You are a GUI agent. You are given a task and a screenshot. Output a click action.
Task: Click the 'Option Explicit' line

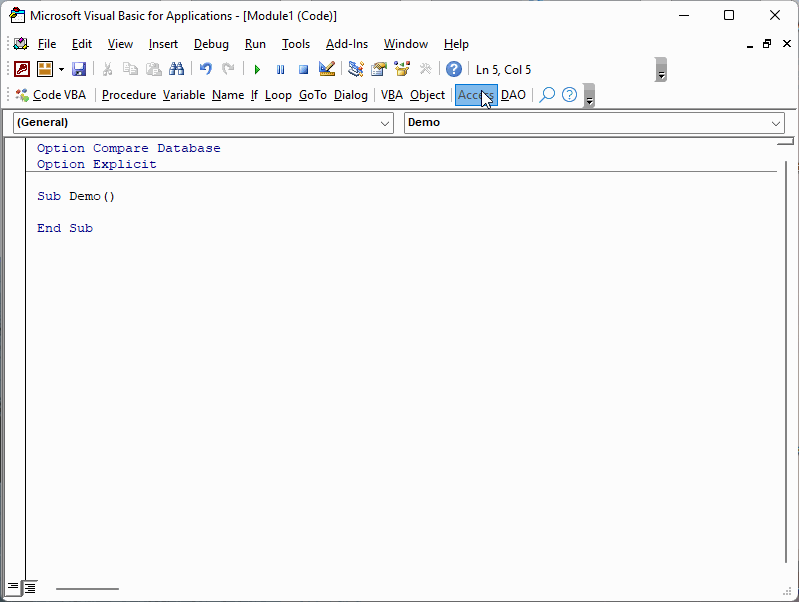coord(97,164)
